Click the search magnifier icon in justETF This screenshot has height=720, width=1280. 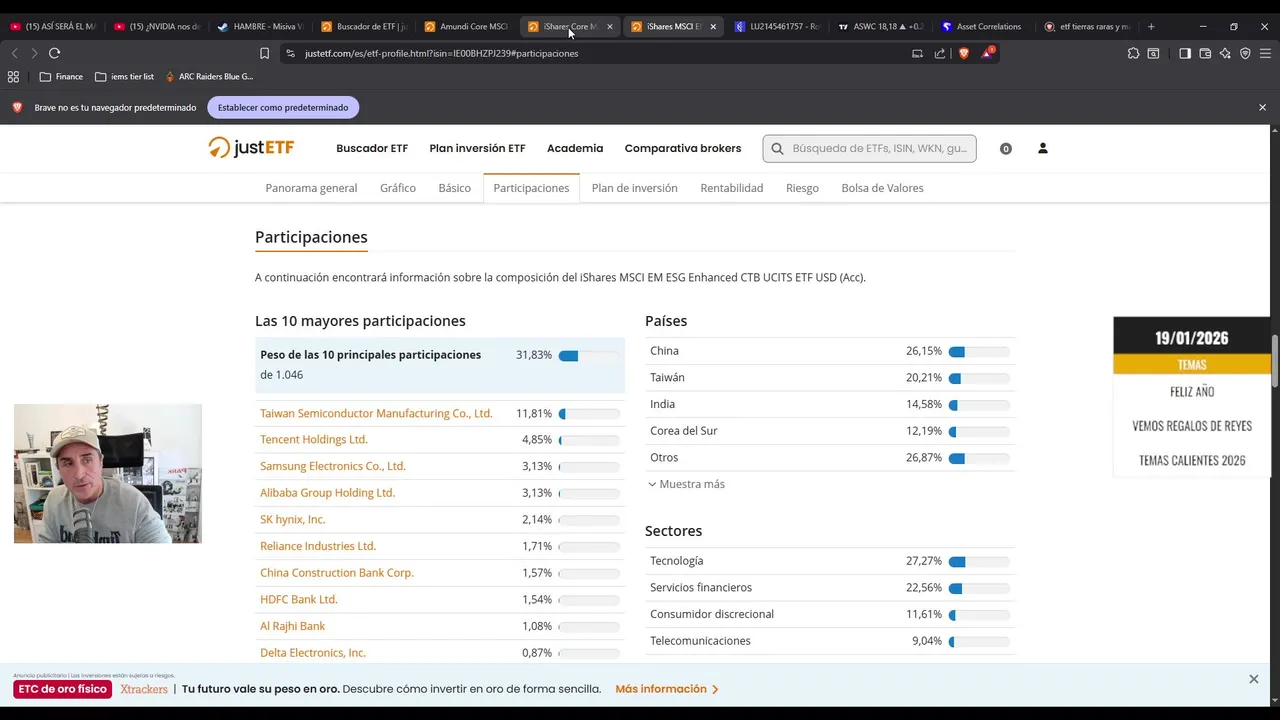click(778, 148)
